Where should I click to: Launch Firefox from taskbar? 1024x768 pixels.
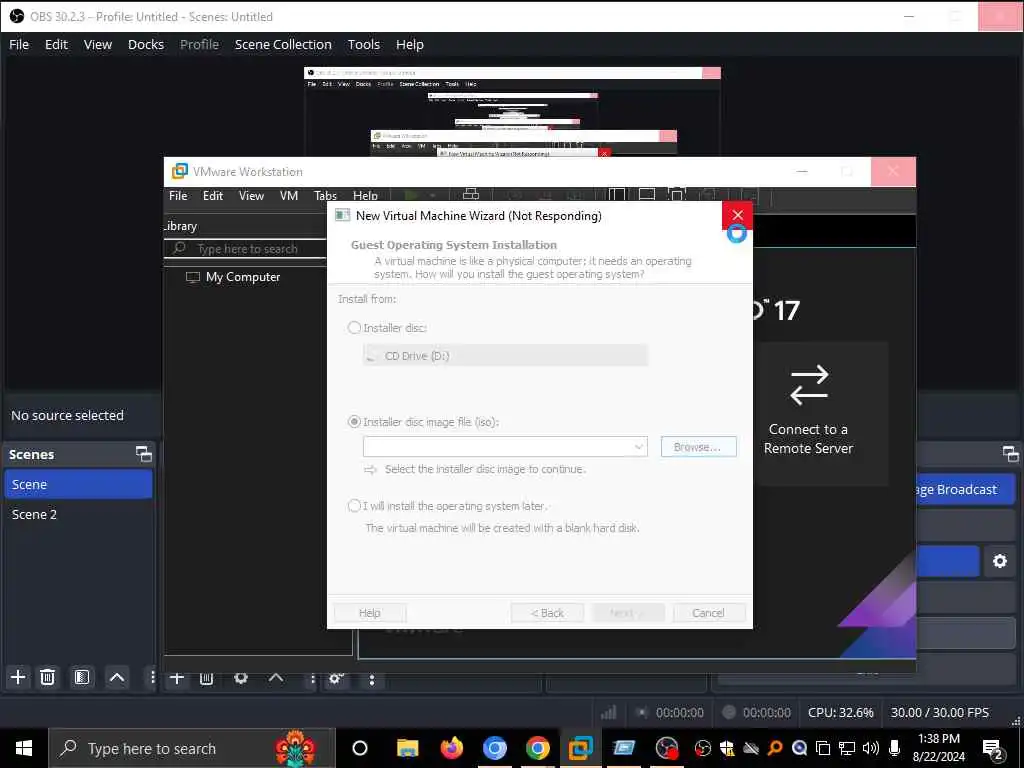point(451,748)
